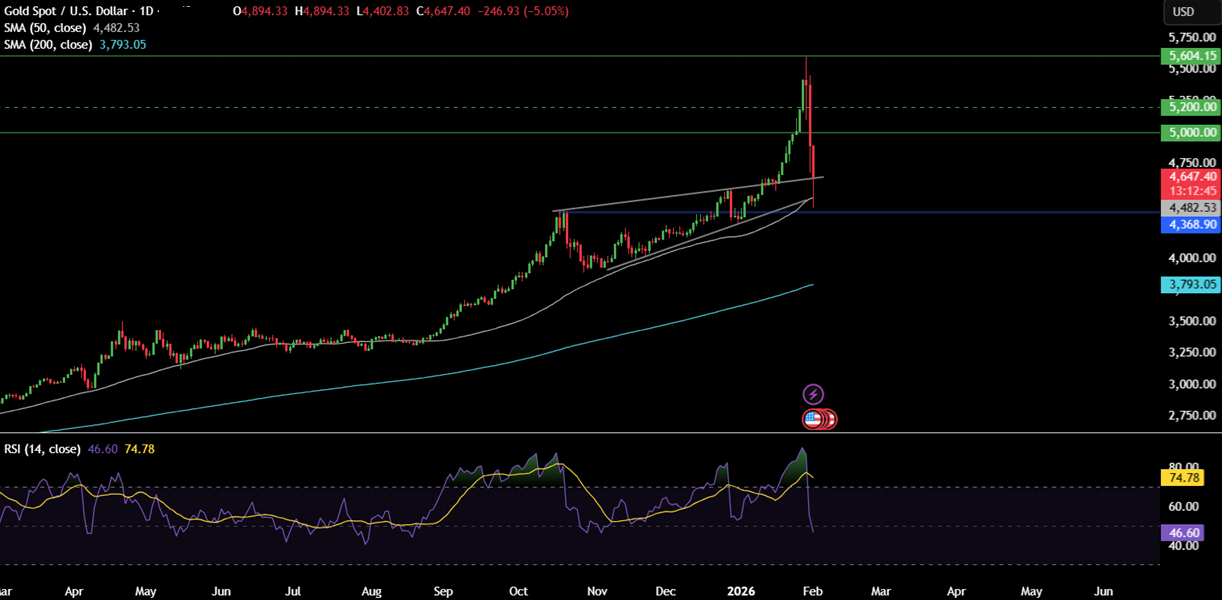Select the green alert level 5,604.15
Viewport: 1222px width, 600px height.
[x=1189, y=57]
